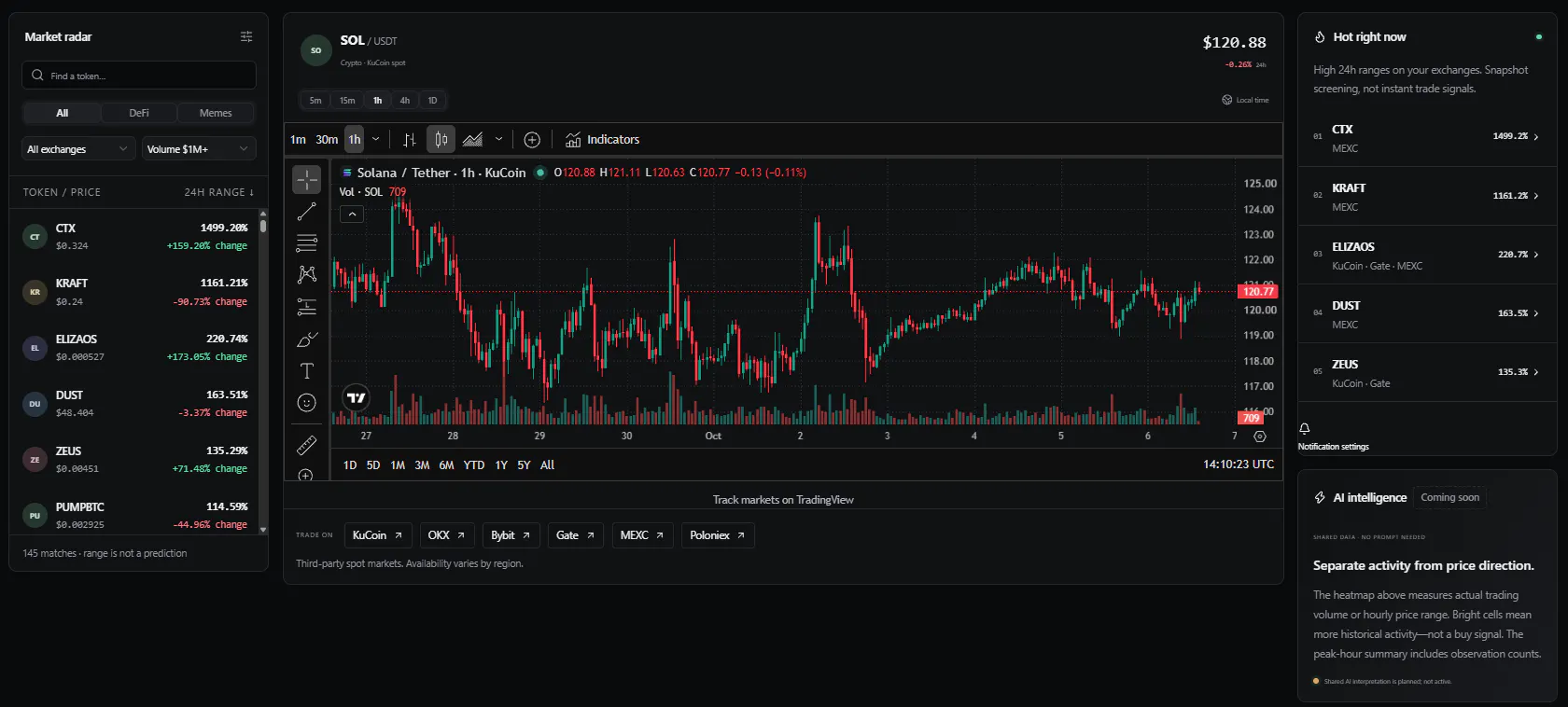Select the ELIZAOS row in the token list
1568x707 pixels.
[x=135, y=348]
